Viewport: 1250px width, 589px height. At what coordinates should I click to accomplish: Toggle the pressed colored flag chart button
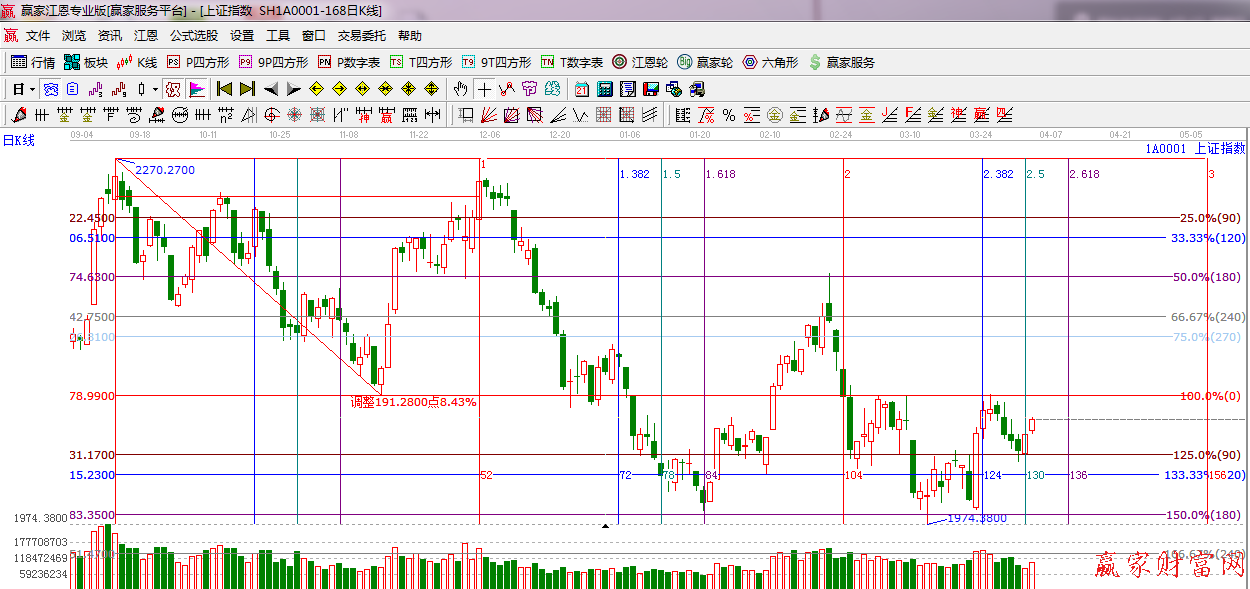(196, 89)
